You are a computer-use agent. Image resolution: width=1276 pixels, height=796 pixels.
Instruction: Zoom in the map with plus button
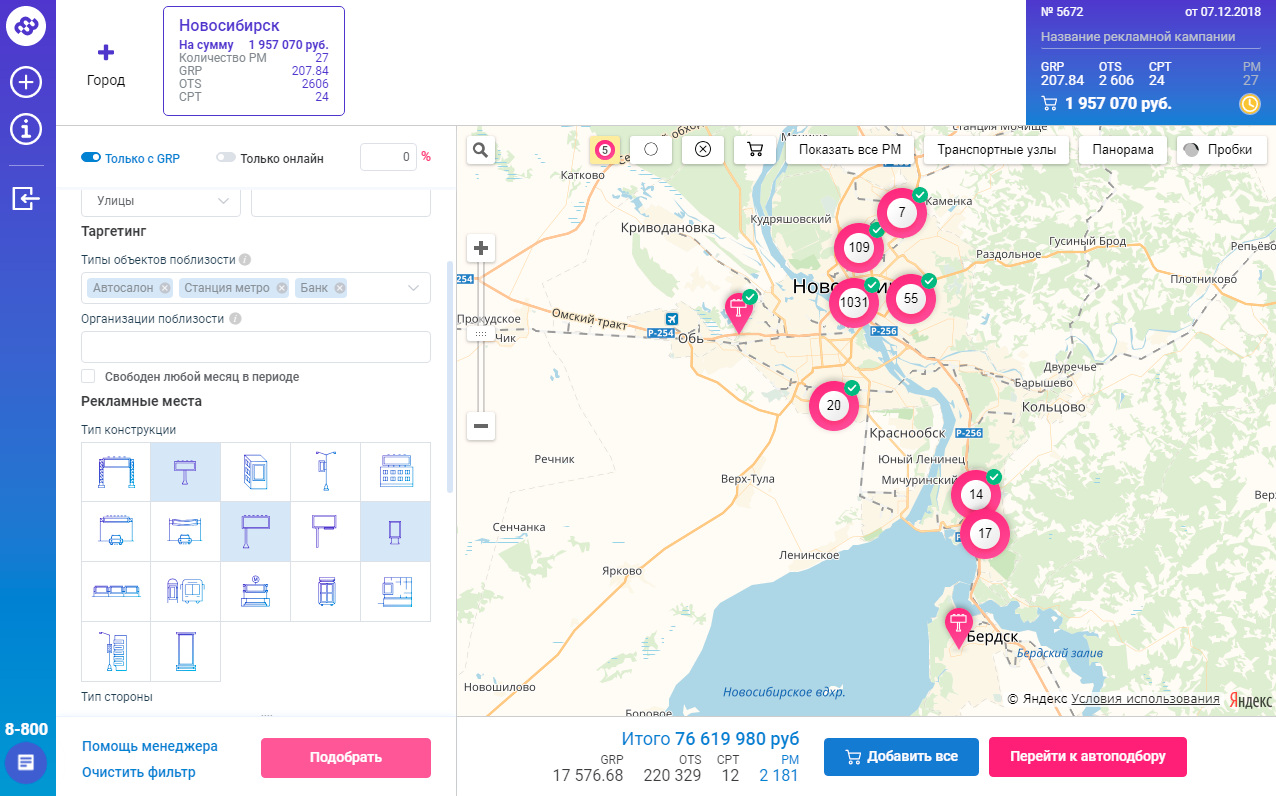tap(481, 248)
